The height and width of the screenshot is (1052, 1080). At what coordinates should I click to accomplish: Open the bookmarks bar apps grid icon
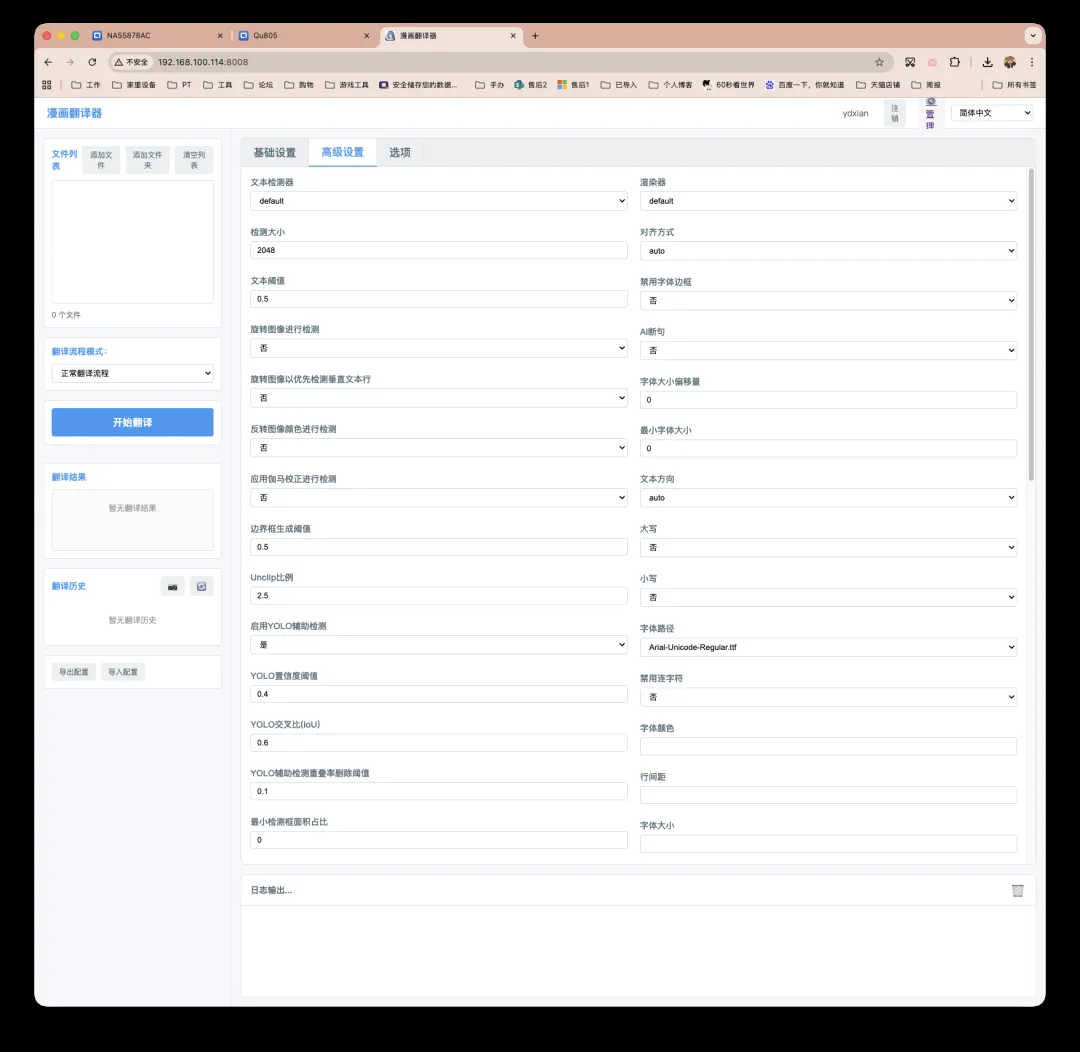point(47,85)
